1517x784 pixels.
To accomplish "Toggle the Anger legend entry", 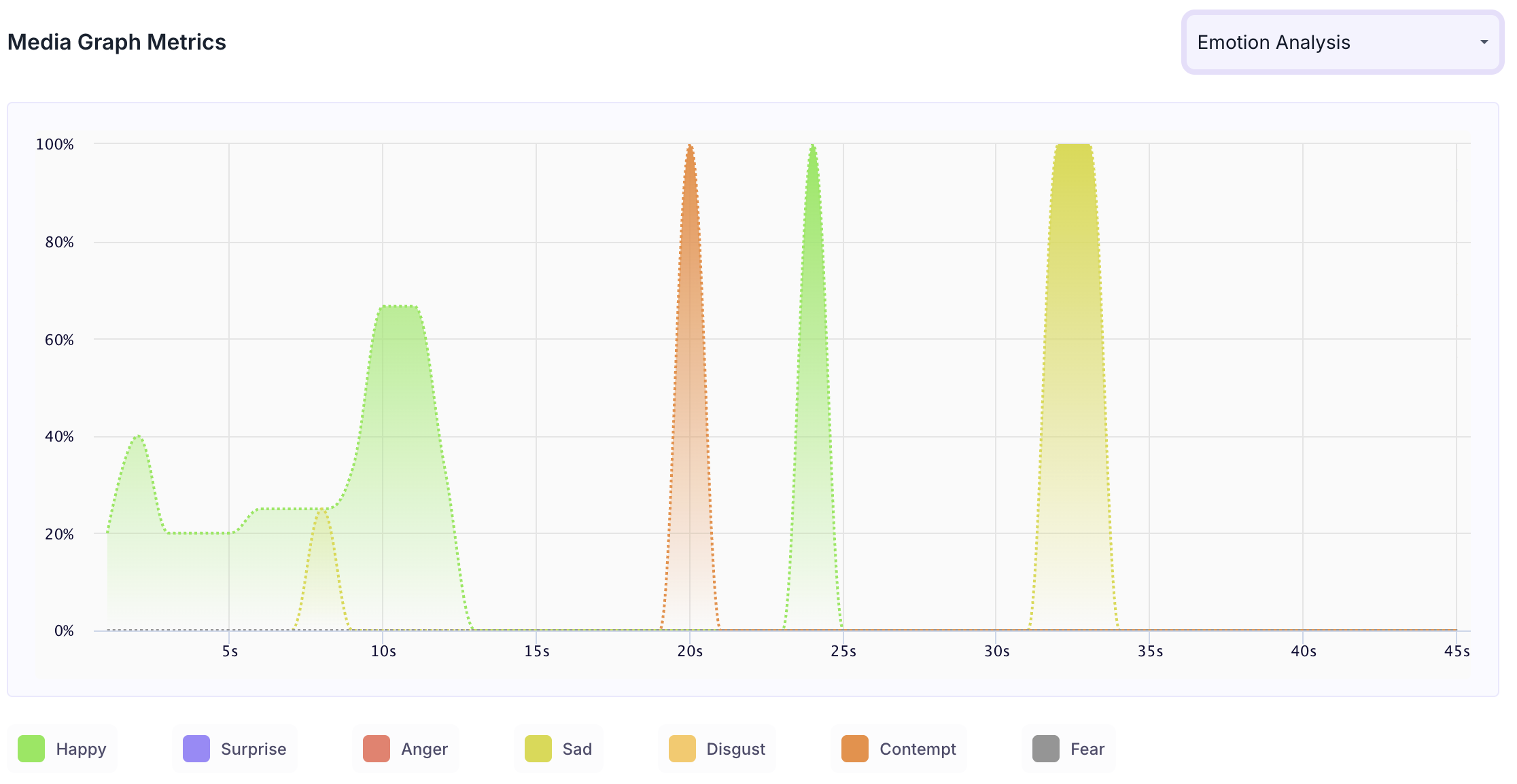I will point(406,749).
